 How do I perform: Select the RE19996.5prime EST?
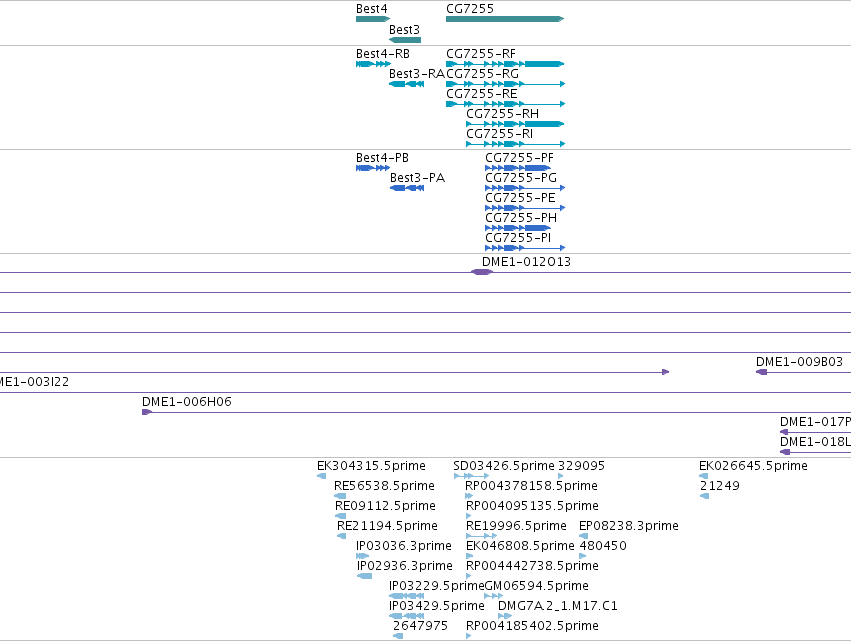pos(481,536)
